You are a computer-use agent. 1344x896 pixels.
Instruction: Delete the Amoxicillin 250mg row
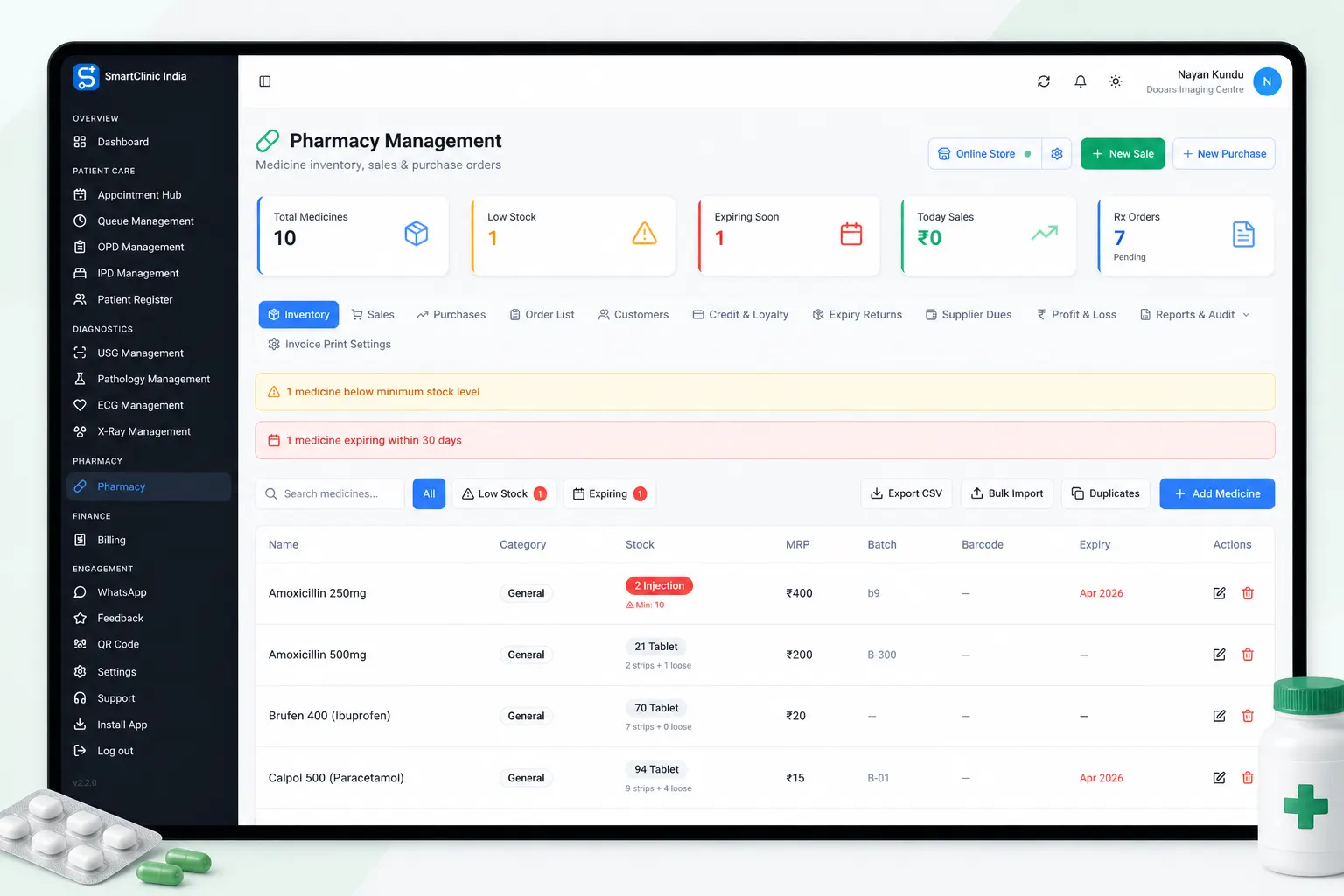pyautogui.click(x=1248, y=593)
